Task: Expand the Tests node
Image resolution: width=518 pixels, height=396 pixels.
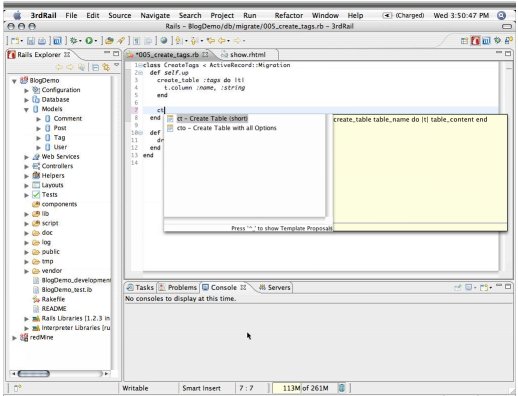Action: pos(26,195)
